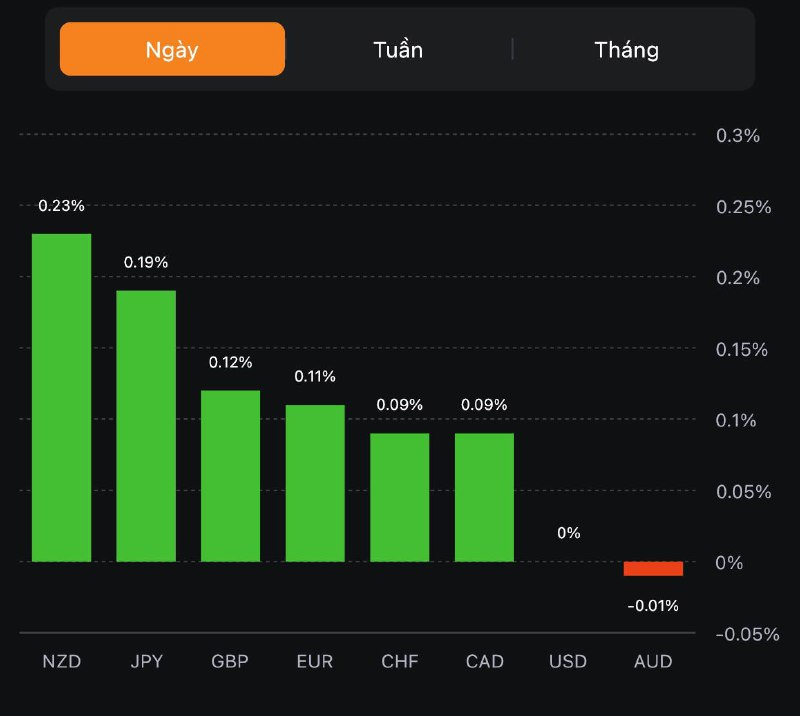This screenshot has height=716, width=800.
Task: Click the 0.23% value above NZD
Action: [x=61, y=205]
